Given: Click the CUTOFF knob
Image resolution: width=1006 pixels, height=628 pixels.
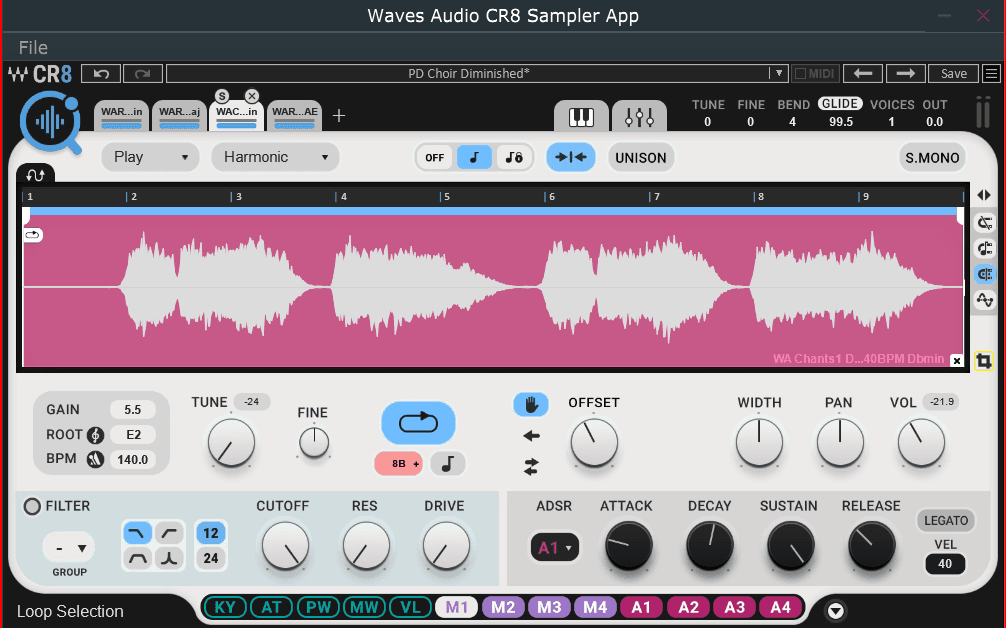Looking at the screenshot, I should tap(285, 547).
